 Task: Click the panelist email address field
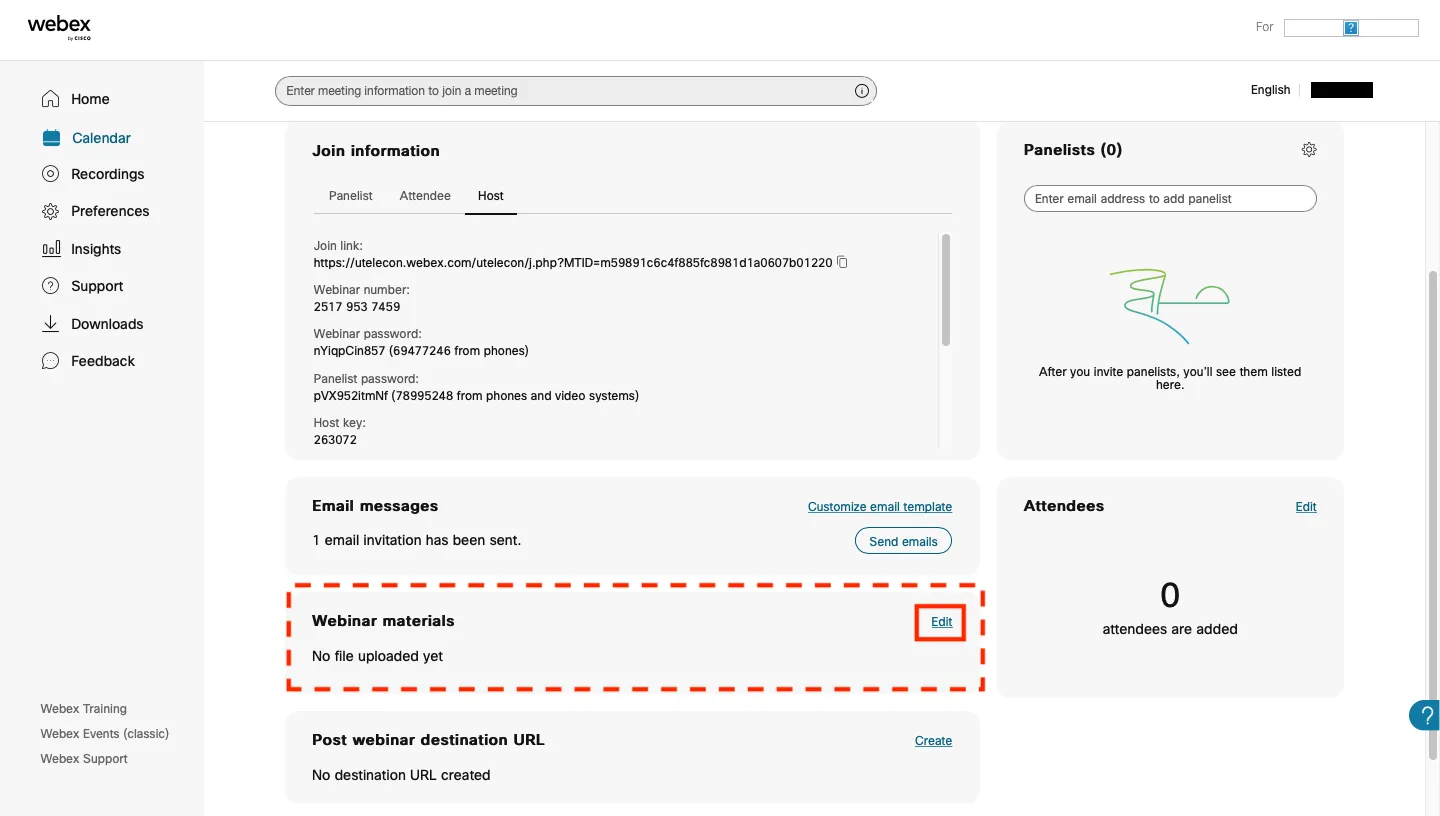[1170, 199]
